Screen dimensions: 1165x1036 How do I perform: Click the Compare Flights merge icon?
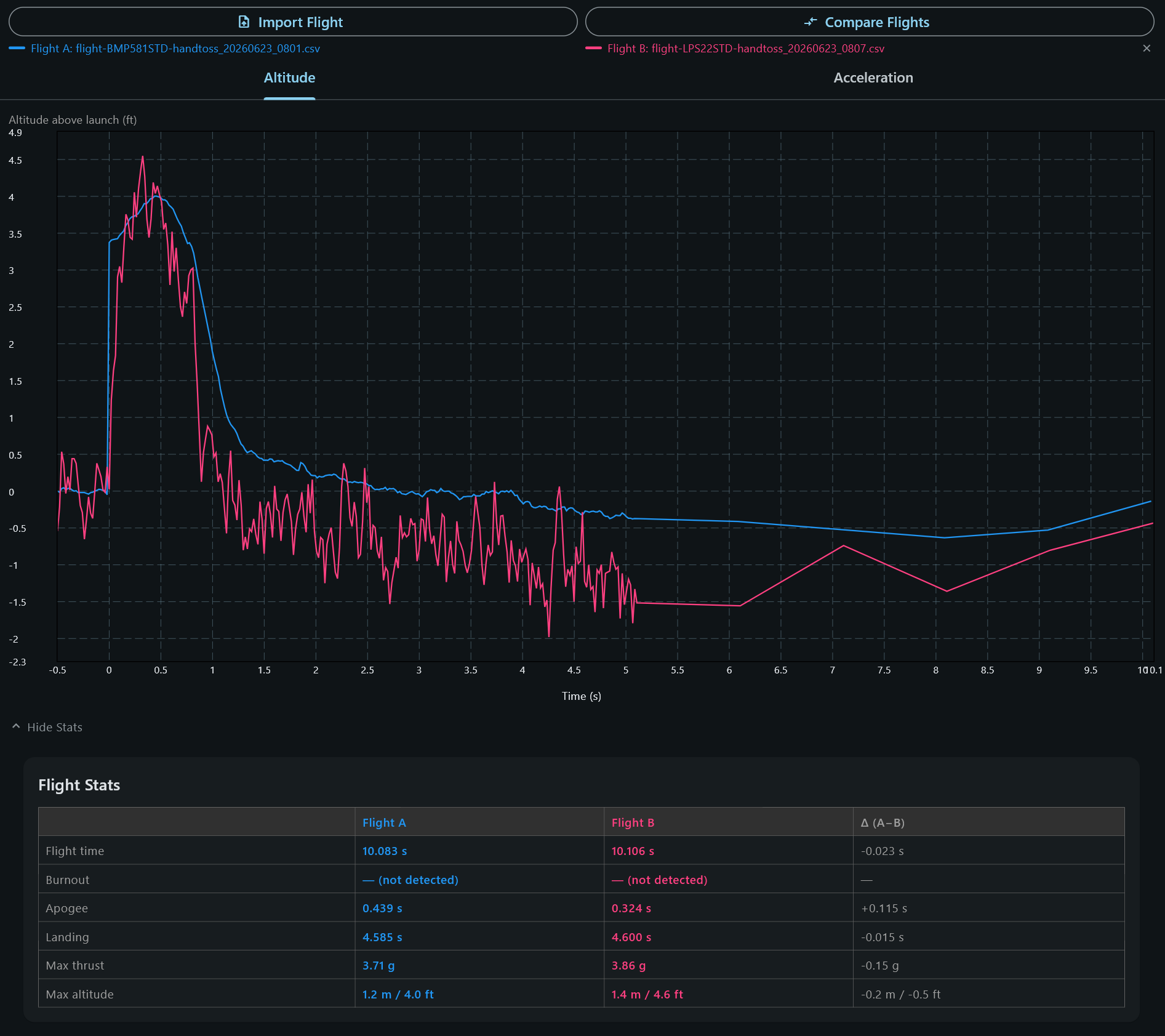click(811, 22)
